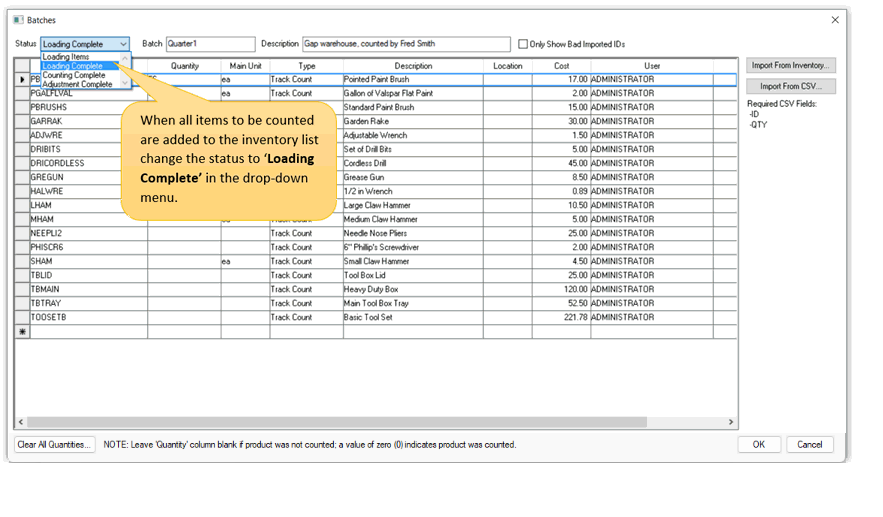The image size is (883, 517).
Task: Click the User column header
Action: click(x=652, y=66)
